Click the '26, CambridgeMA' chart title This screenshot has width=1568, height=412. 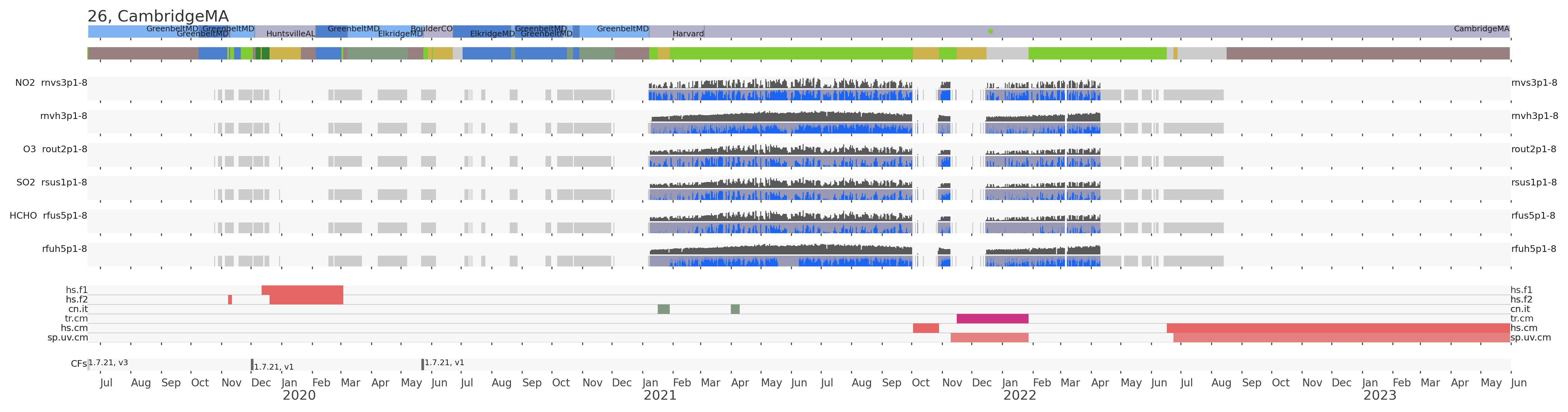158,16
